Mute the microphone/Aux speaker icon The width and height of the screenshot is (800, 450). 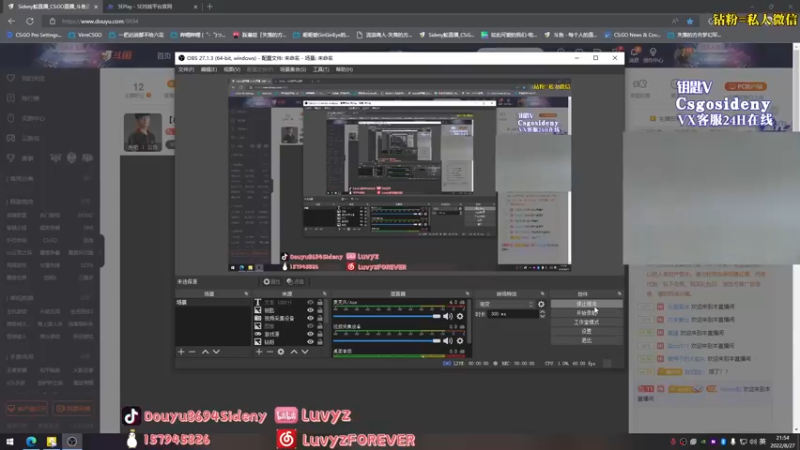[448, 316]
